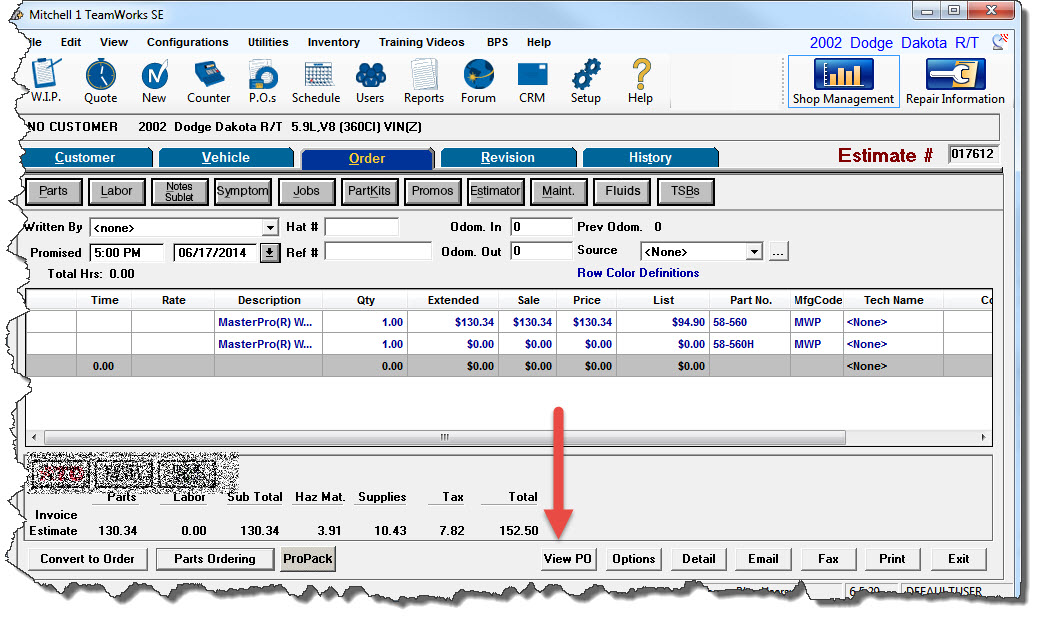Viewport: 1037px width, 623px height.
Task: Switch to the Customer tab
Action: tap(86, 157)
